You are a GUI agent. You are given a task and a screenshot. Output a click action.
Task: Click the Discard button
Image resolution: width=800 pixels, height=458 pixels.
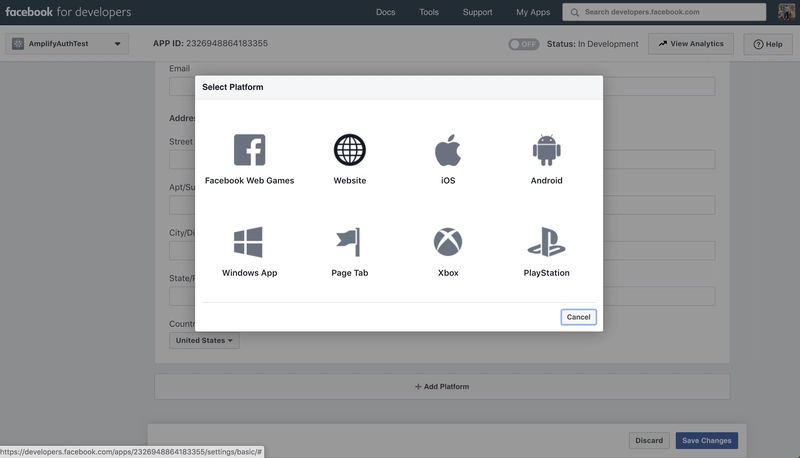click(x=649, y=441)
